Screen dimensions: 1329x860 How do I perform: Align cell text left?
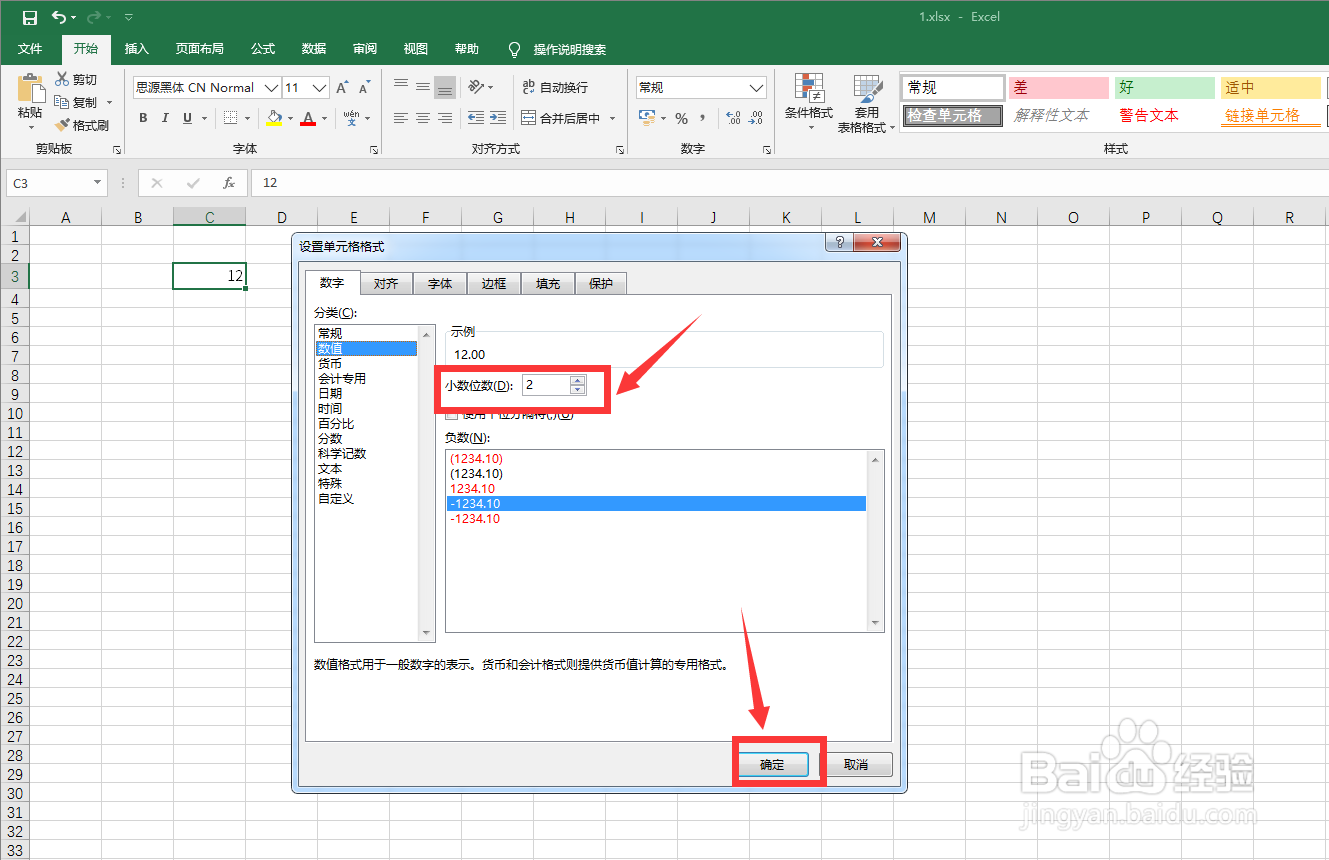(400, 118)
